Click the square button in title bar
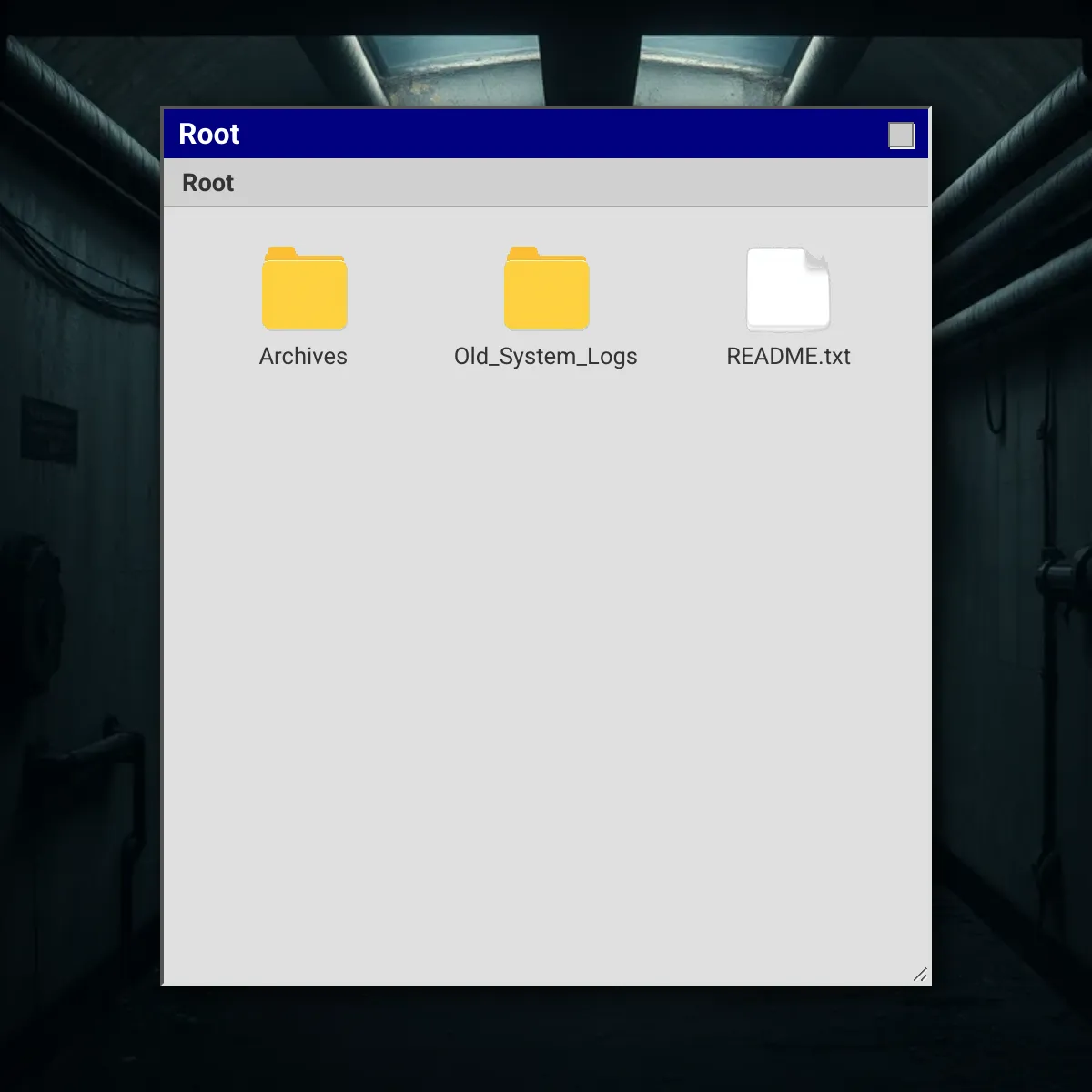Viewport: 1092px width, 1092px height. 901,135
